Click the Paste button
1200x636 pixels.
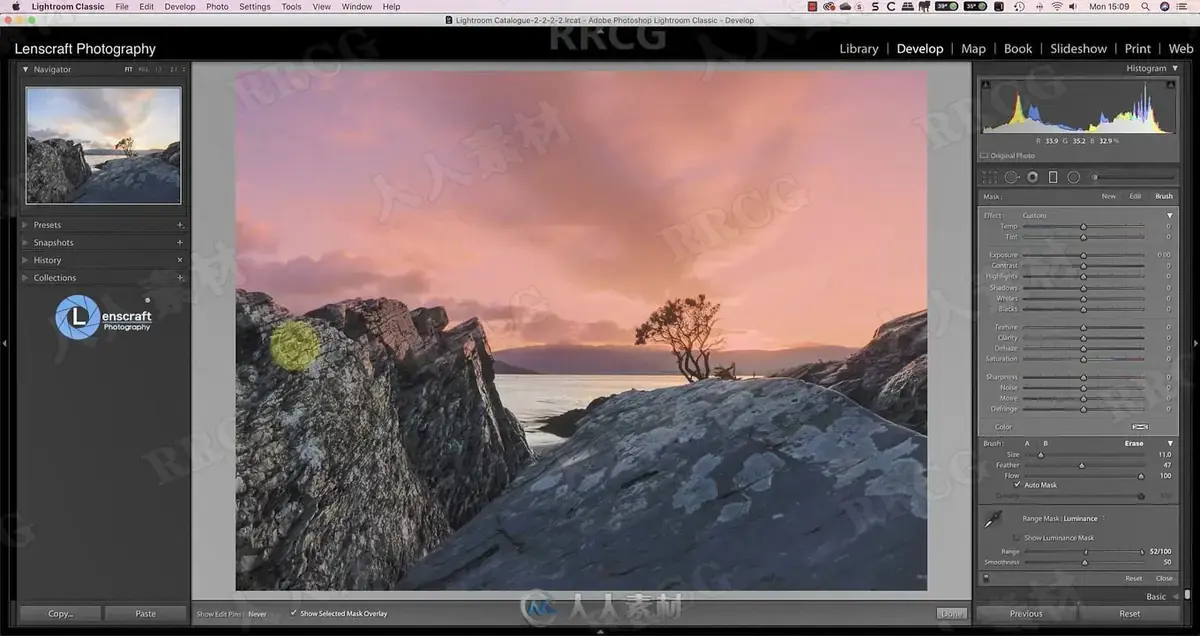click(x=145, y=613)
